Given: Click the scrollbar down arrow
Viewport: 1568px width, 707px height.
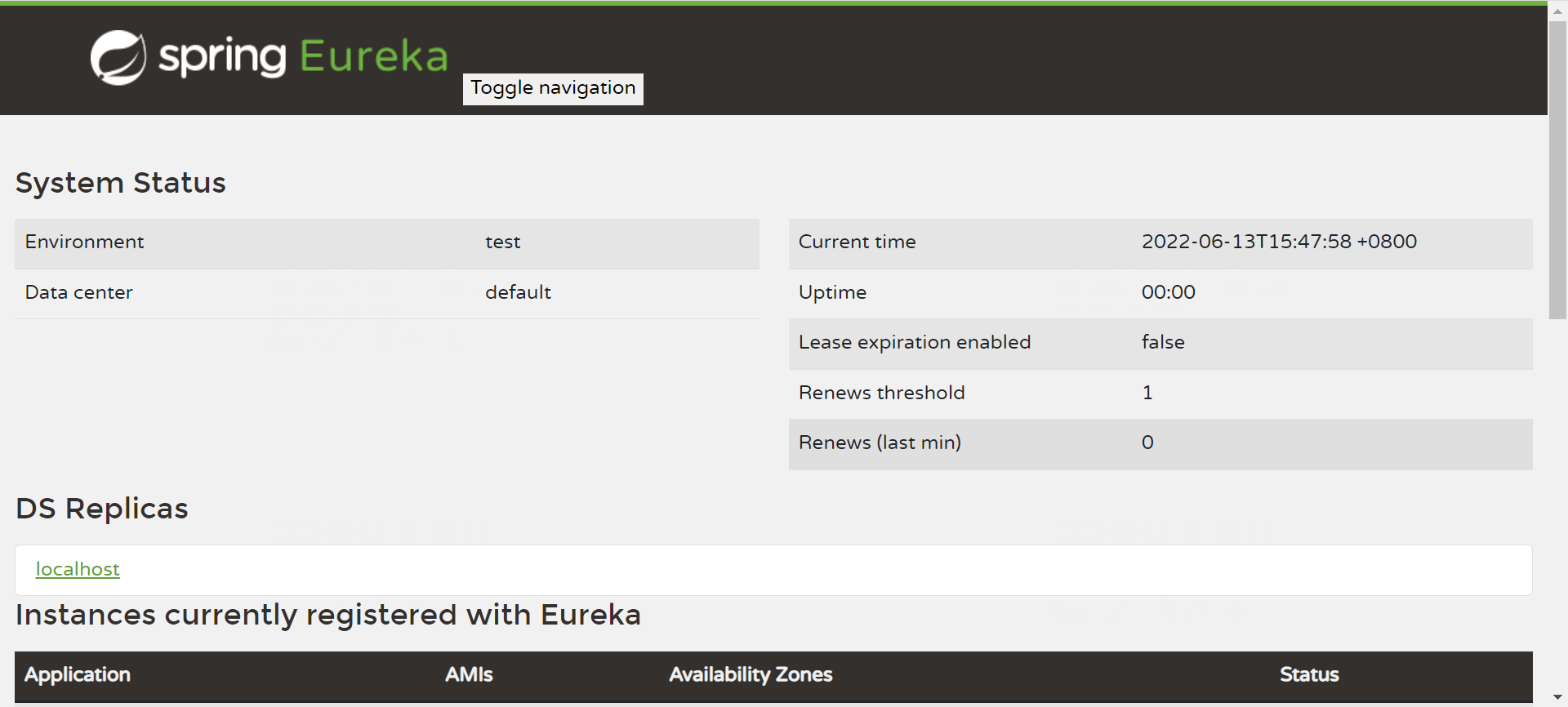Looking at the screenshot, I should click(x=1557, y=697).
